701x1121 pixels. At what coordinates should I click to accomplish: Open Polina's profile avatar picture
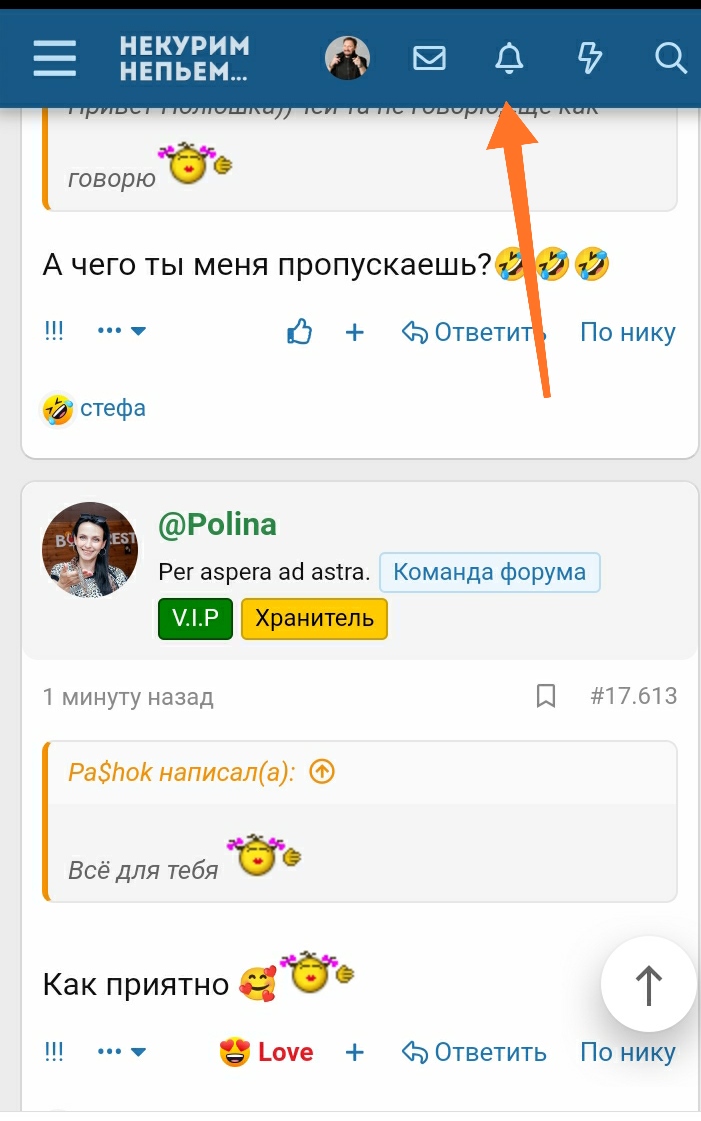pos(90,550)
